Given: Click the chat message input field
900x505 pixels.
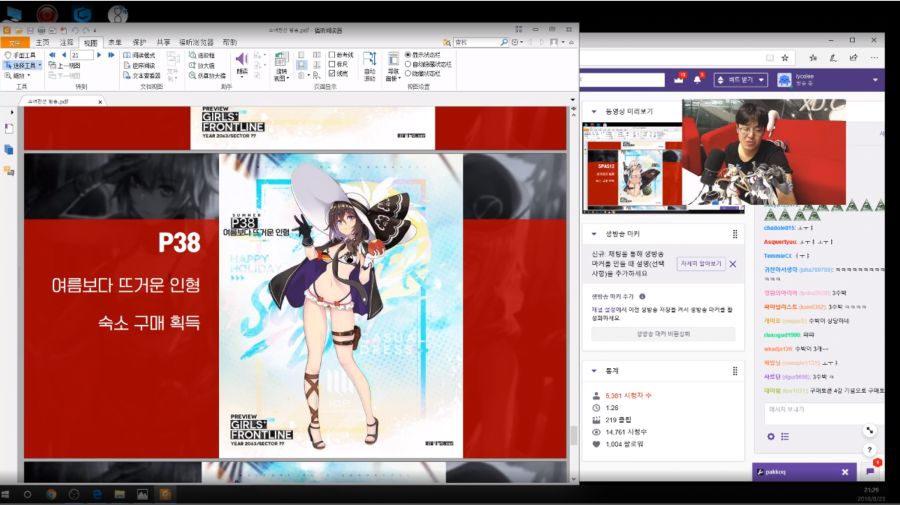Looking at the screenshot, I should click(823, 413).
